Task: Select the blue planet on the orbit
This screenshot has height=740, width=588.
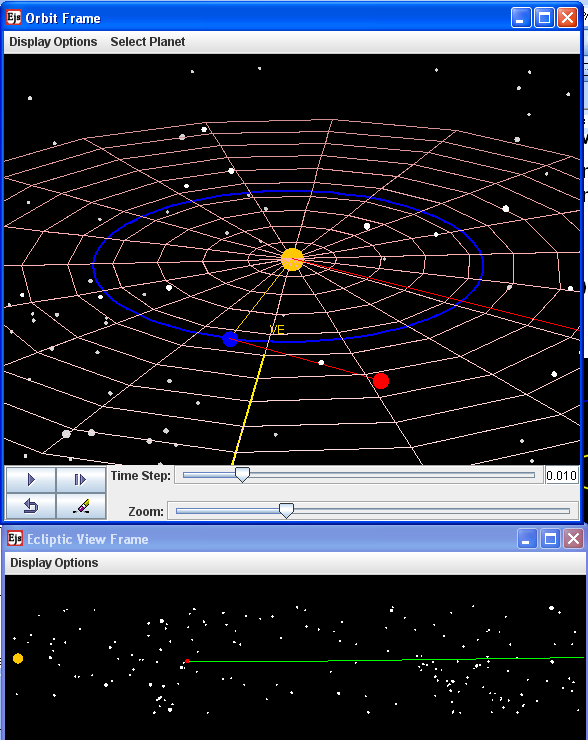Action: pos(230,339)
